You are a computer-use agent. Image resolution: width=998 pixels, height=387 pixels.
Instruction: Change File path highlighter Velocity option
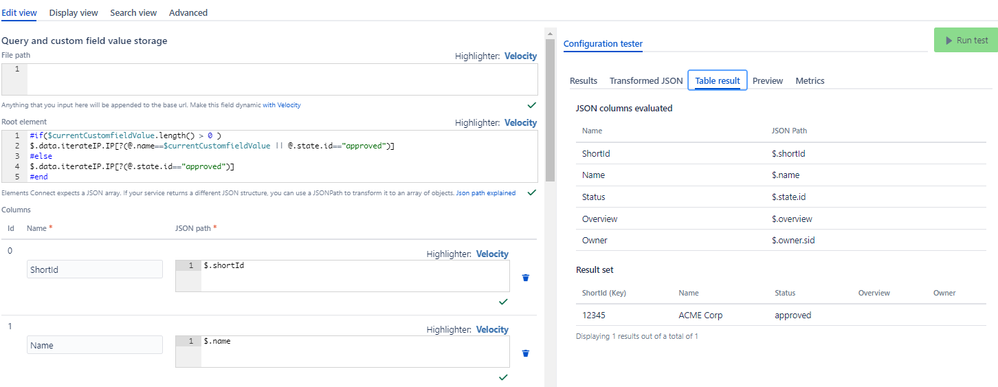(x=521, y=56)
